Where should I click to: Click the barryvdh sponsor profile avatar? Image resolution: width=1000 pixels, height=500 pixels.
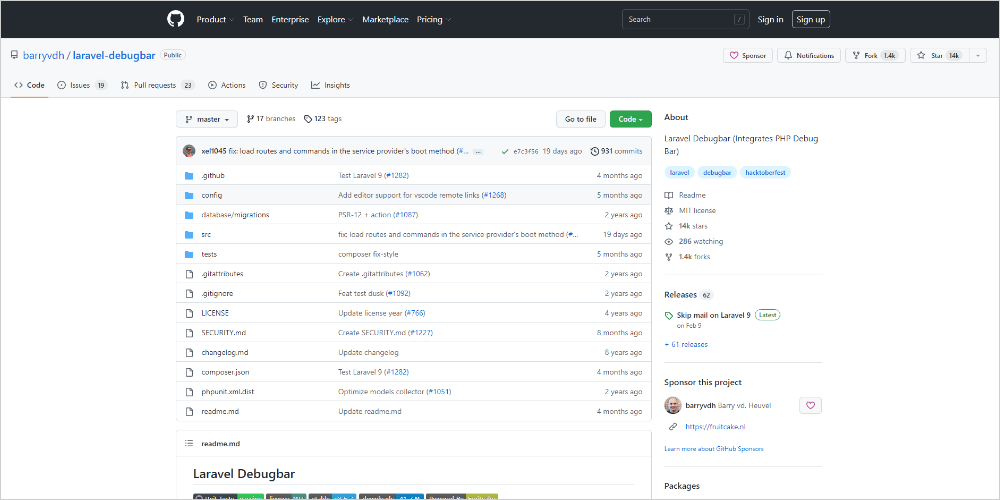pyautogui.click(x=673, y=405)
